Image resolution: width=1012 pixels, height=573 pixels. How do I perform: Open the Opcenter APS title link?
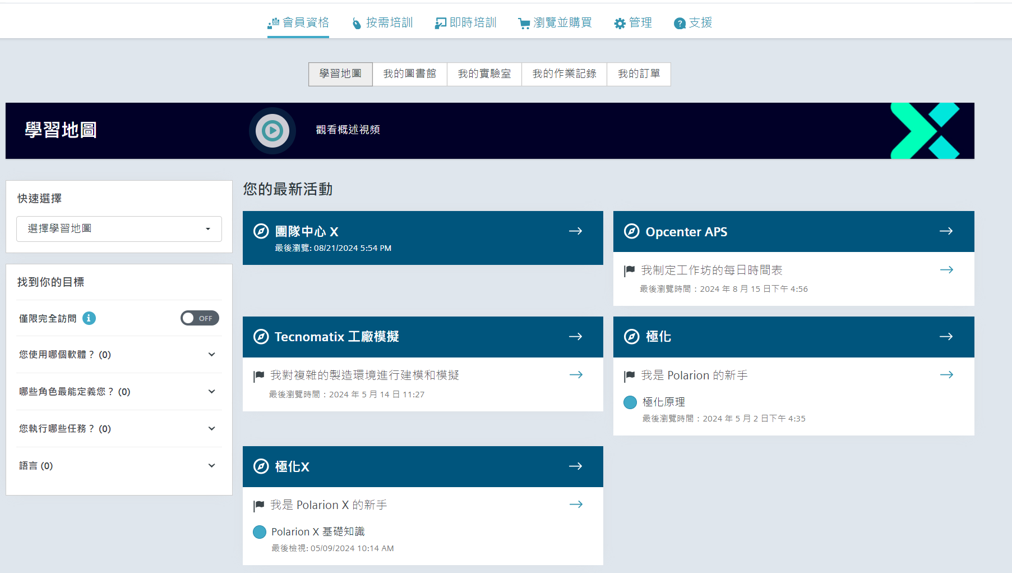click(x=686, y=232)
